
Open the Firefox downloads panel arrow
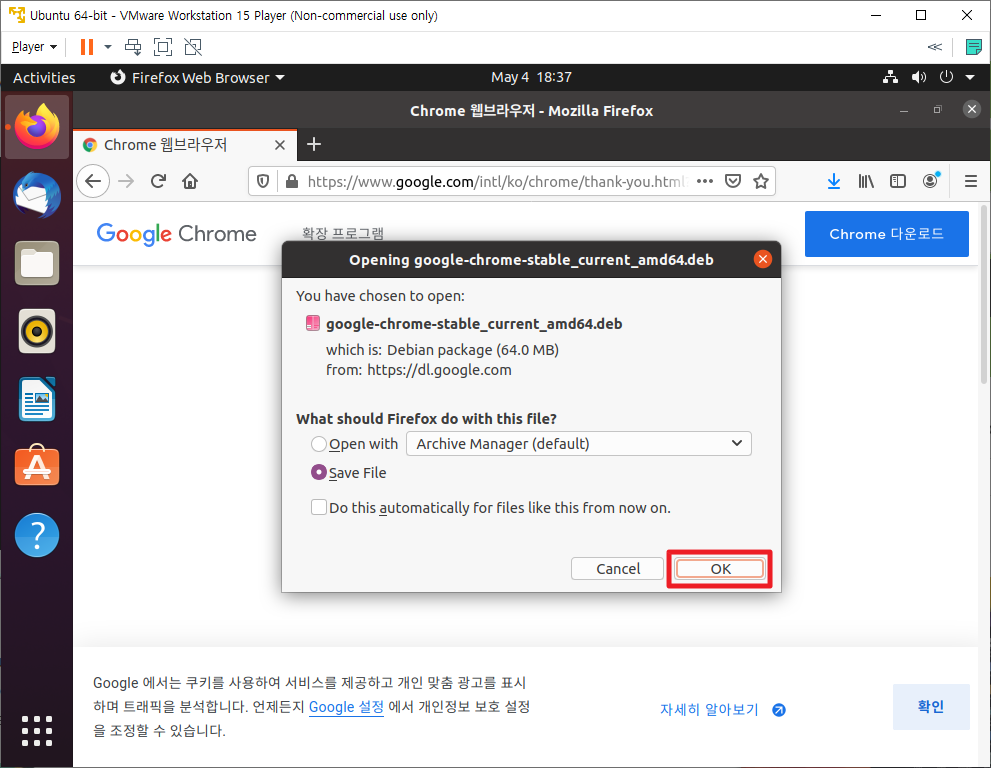coord(834,181)
